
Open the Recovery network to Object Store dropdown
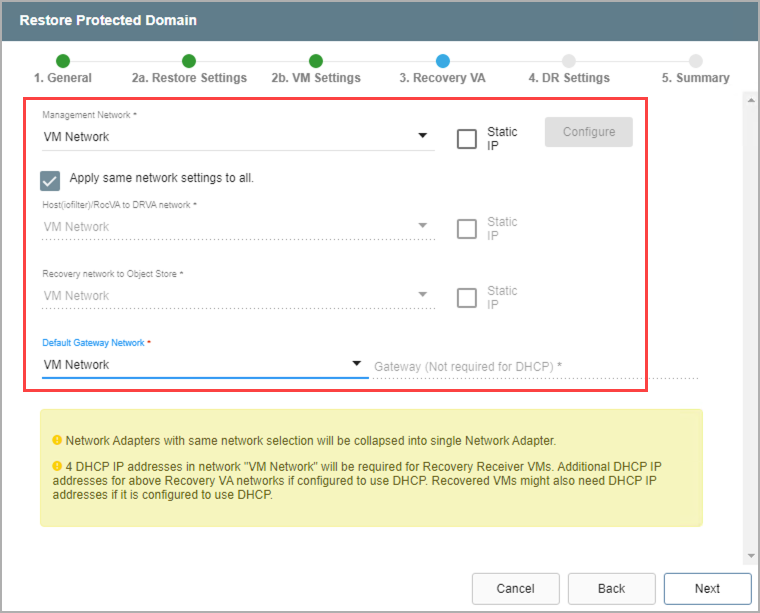pyautogui.click(x=238, y=296)
